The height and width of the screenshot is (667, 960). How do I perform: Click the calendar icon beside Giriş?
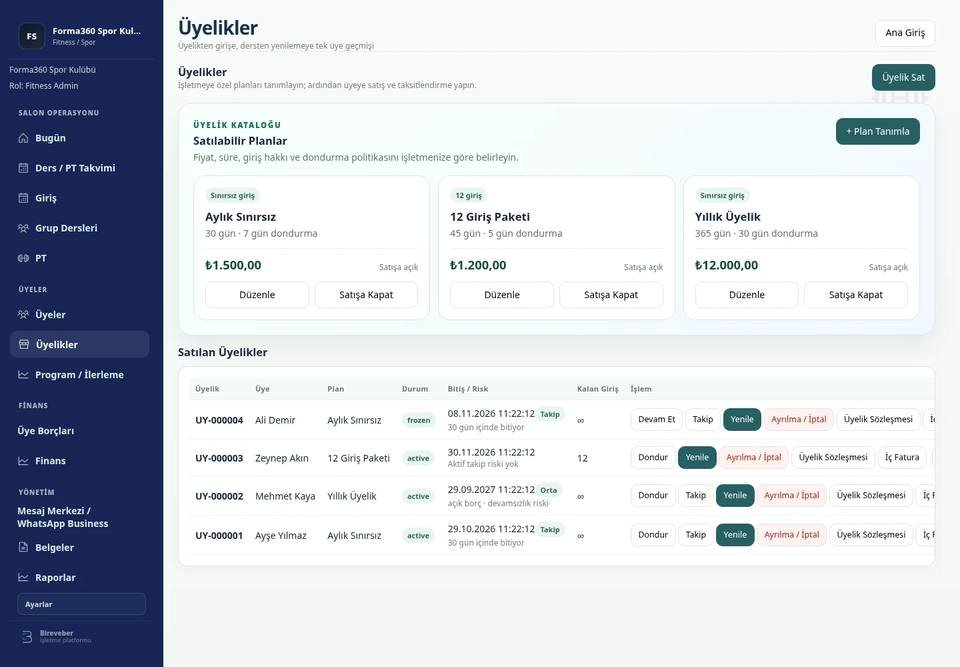(23, 198)
